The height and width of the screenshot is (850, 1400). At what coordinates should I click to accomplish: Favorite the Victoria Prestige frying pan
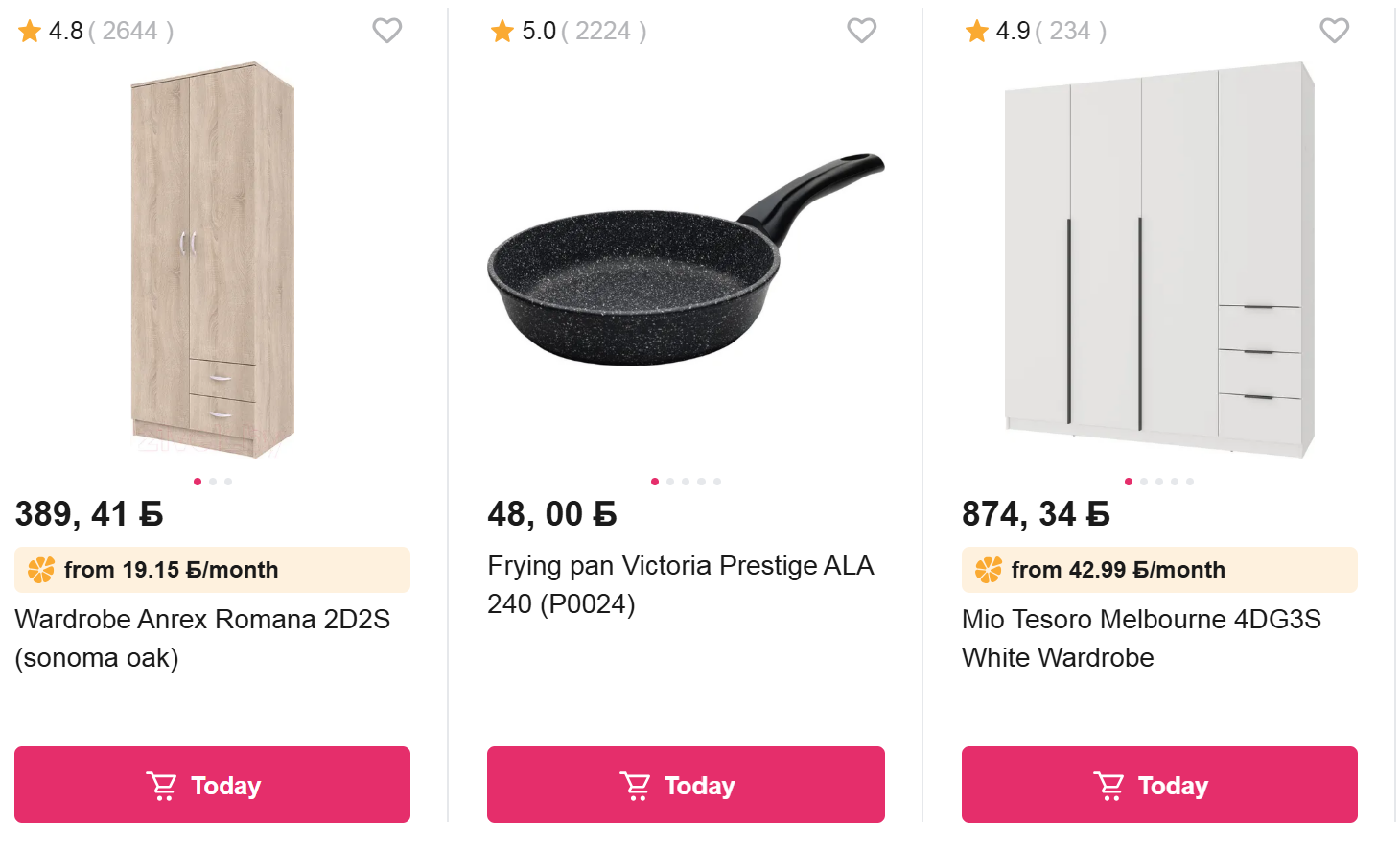[862, 31]
